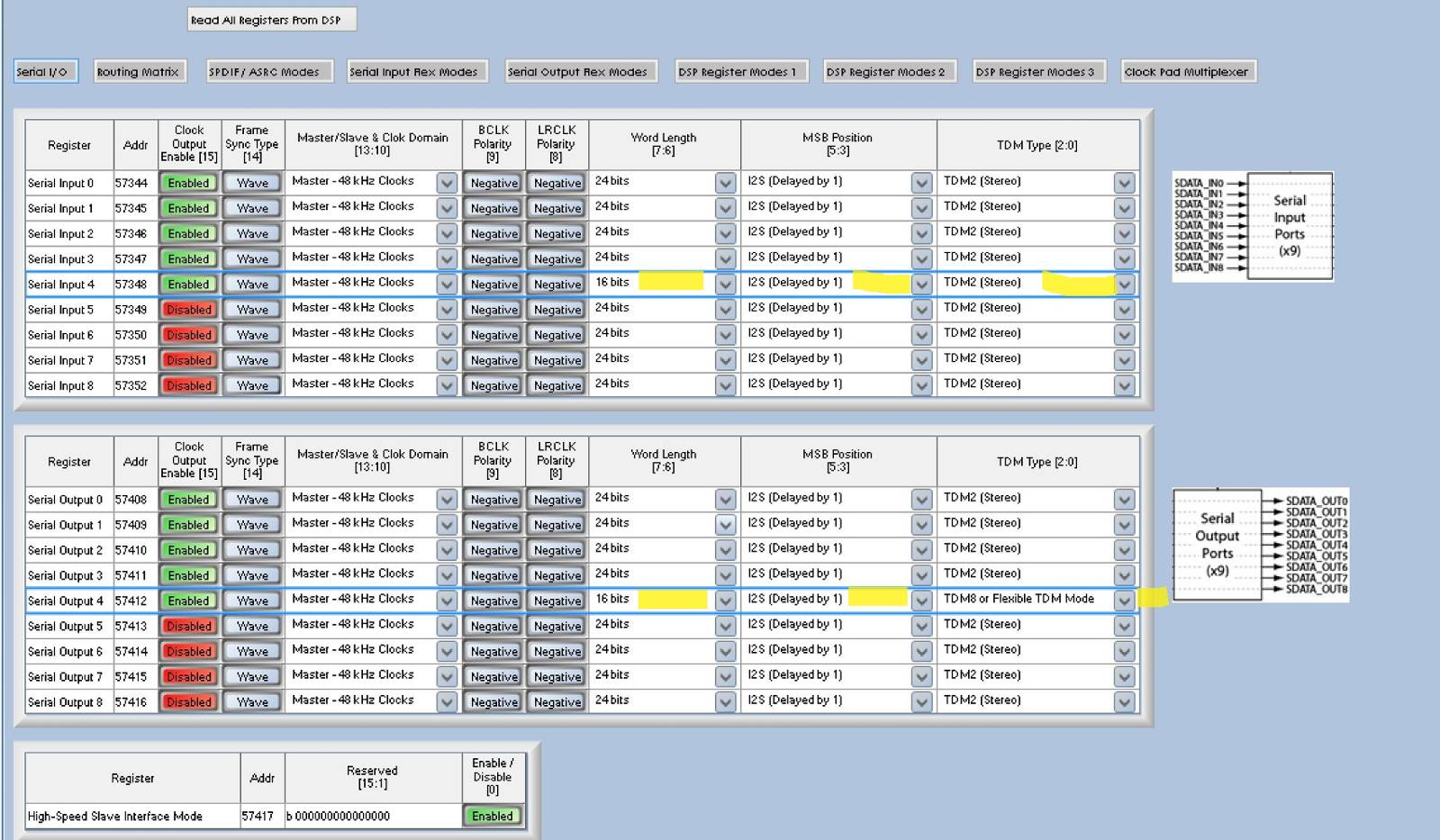
Task: Switch to the Routing Matrix tab
Action: [139, 72]
